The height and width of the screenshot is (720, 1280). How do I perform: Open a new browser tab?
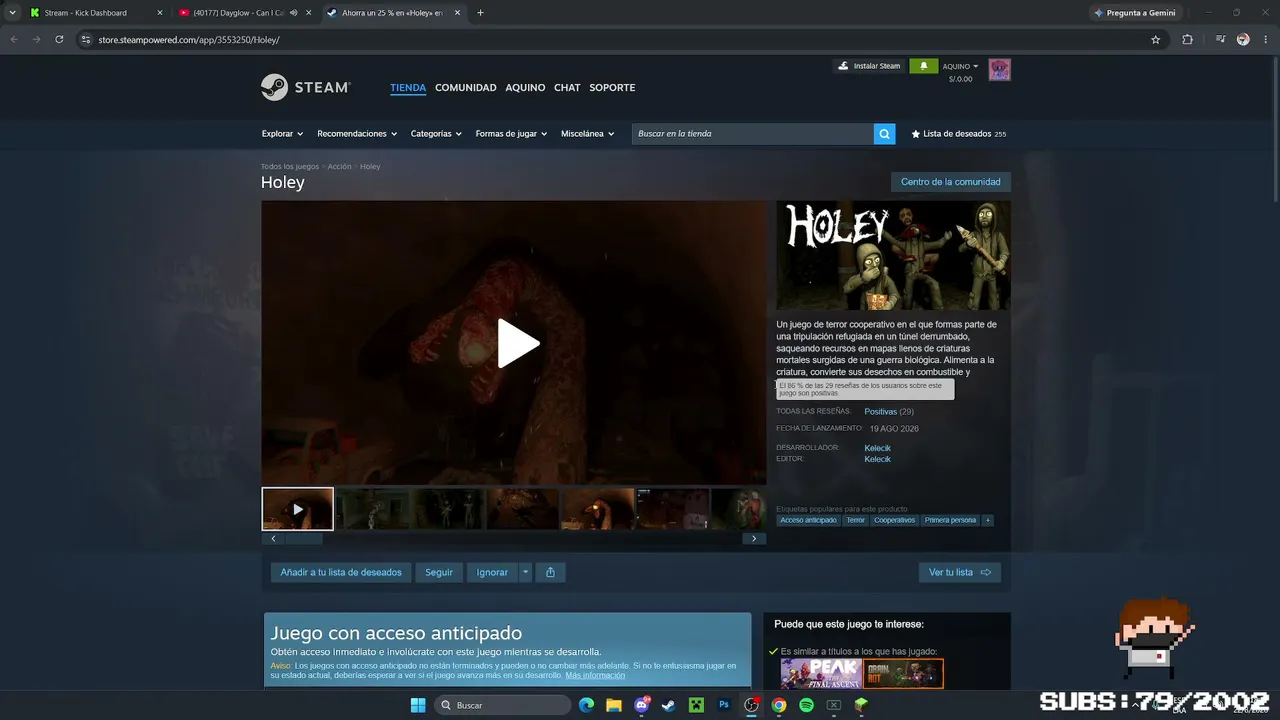click(480, 13)
